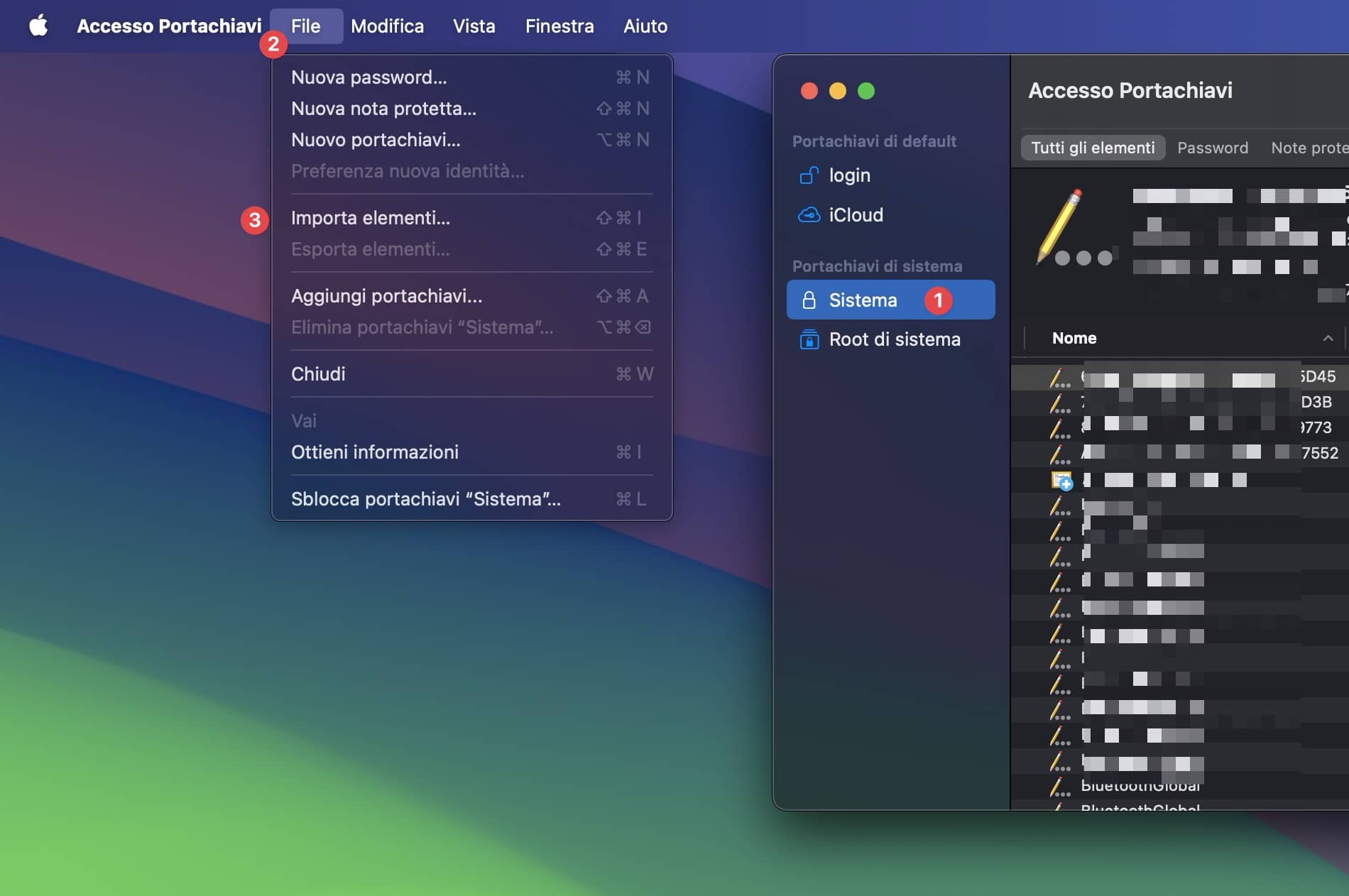This screenshot has width=1349, height=896.
Task: Choose Nuova nota protetta… menu entry
Action: (471, 109)
